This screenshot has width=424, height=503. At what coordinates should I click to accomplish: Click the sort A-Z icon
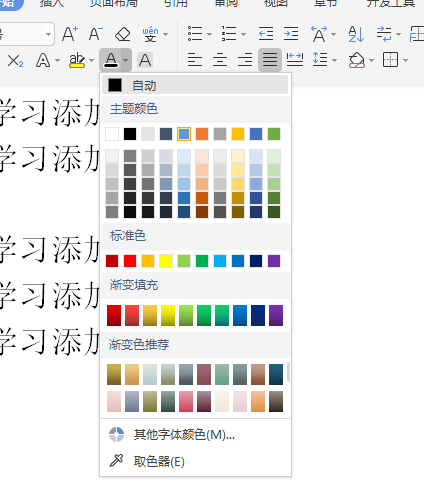pos(356,34)
